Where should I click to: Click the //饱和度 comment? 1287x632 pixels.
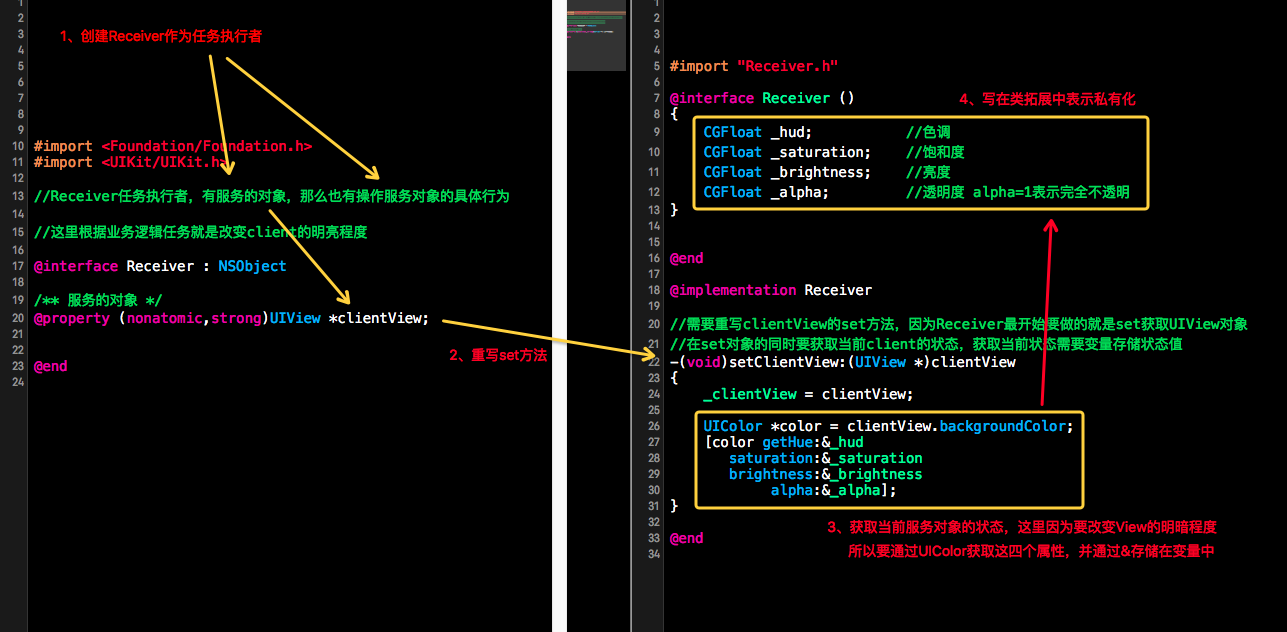point(935,152)
